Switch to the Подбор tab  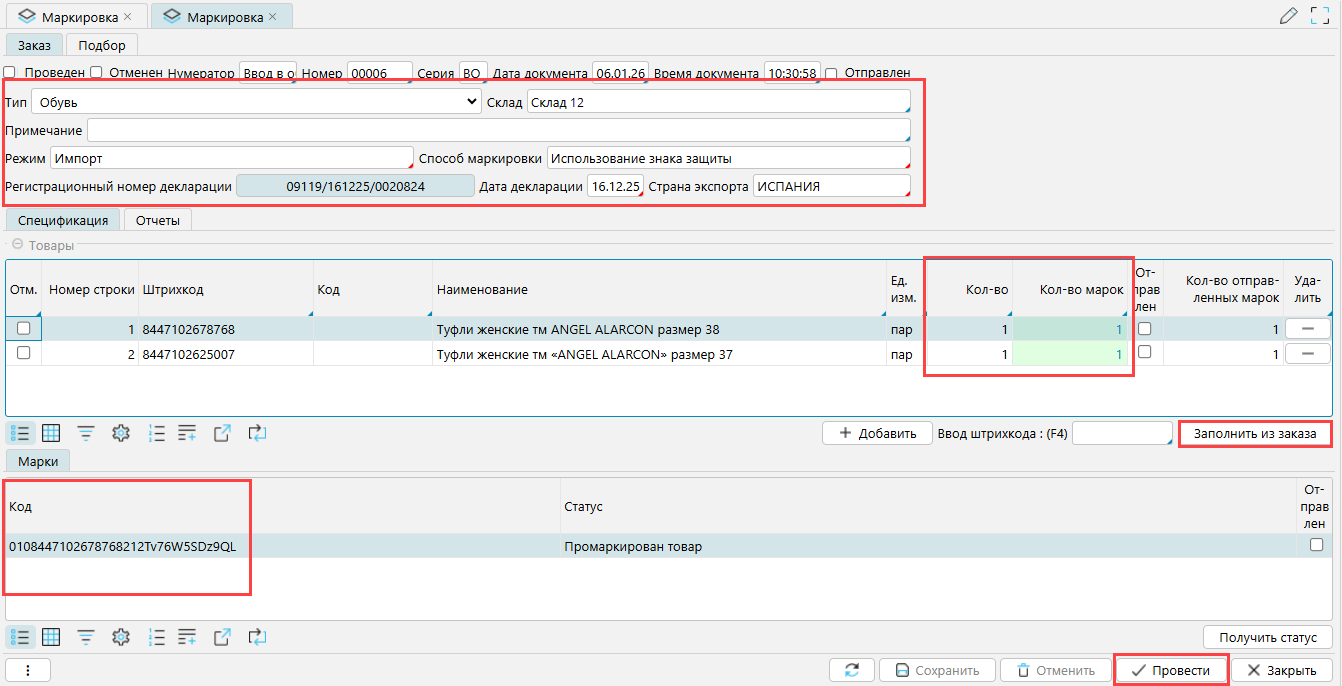(102, 45)
